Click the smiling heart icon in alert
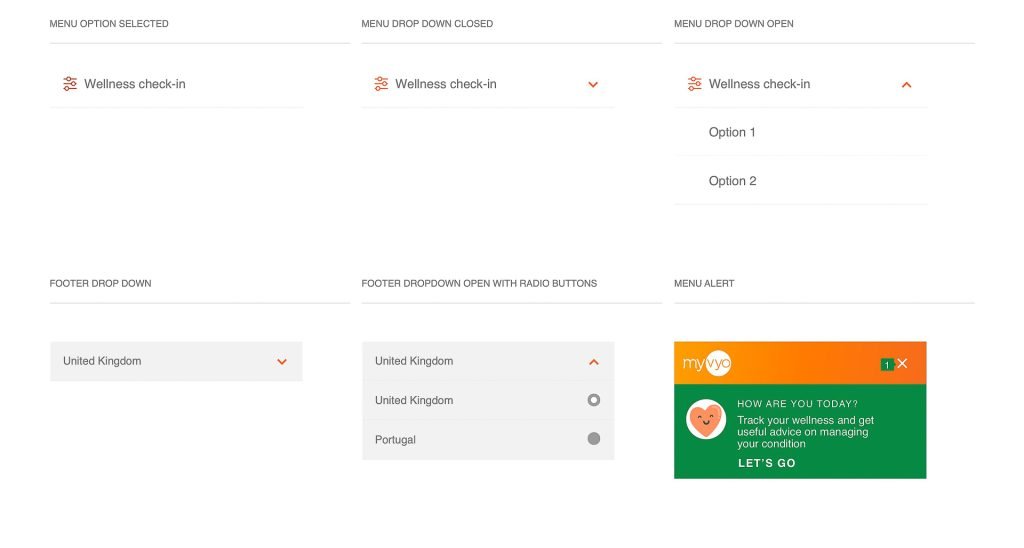The height and width of the screenshot is (548, 1024). 706,420
